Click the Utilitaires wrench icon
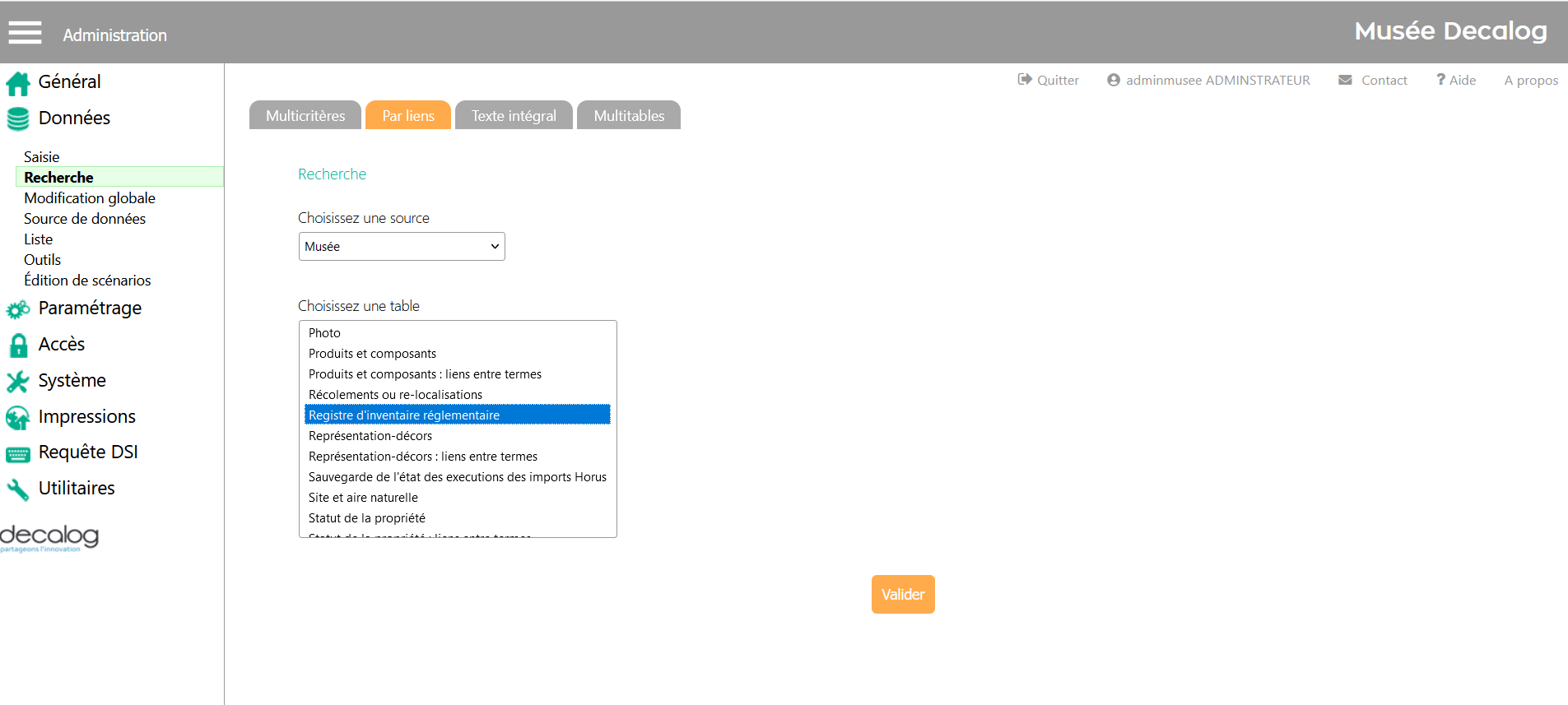Image resolution: width=1568 pixels, height=705 pixels. click(x=17, y=490)
